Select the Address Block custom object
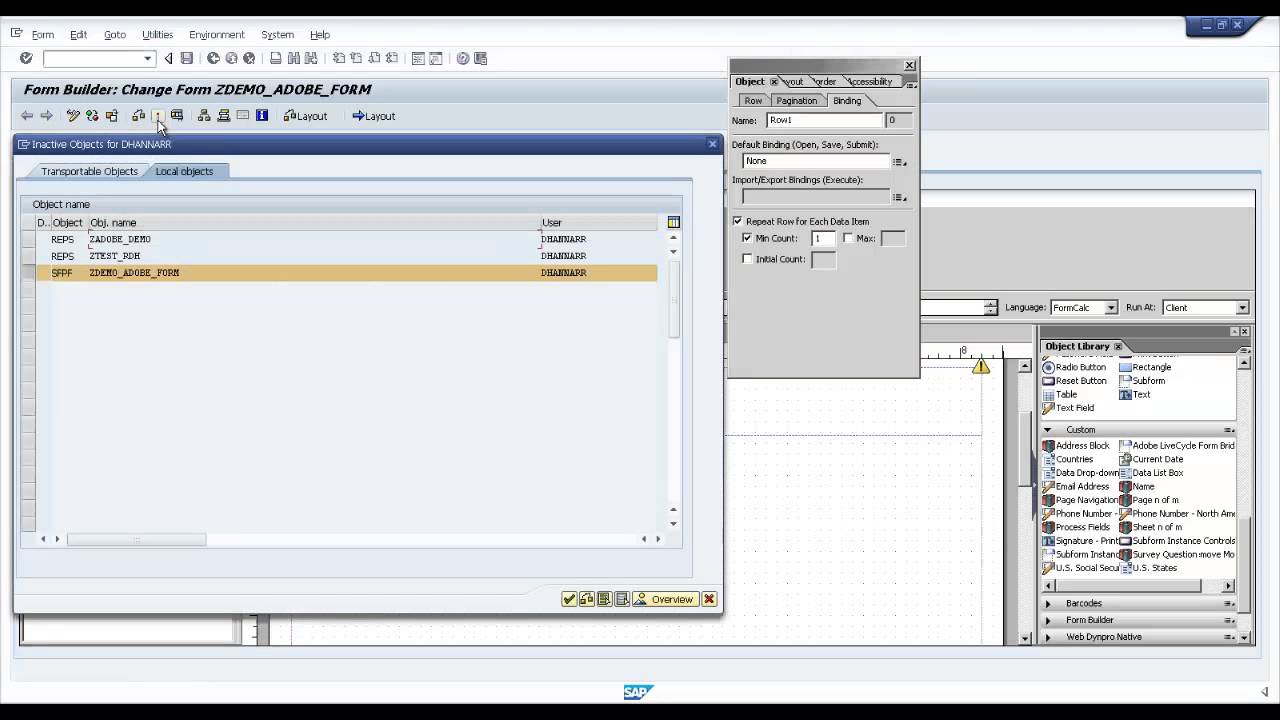Screen dimensions: 1280x720 (x=1076, y=446)
